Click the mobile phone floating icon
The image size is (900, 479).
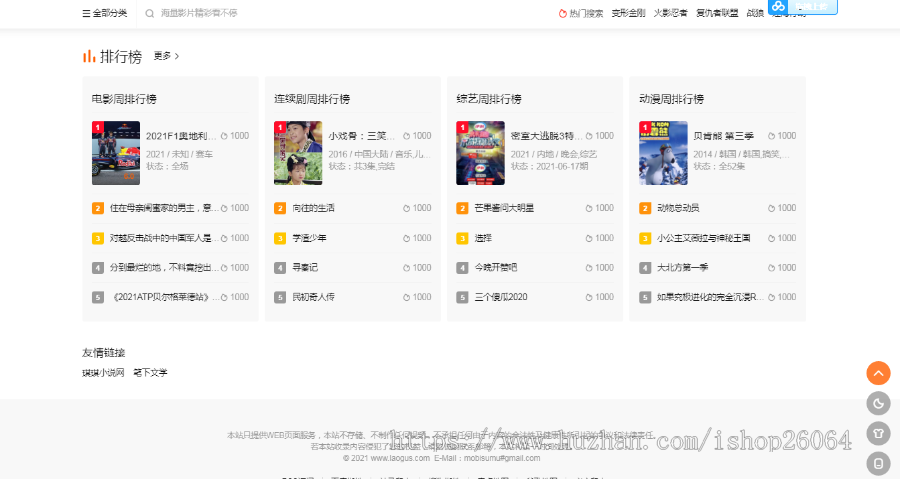(878, 463)
